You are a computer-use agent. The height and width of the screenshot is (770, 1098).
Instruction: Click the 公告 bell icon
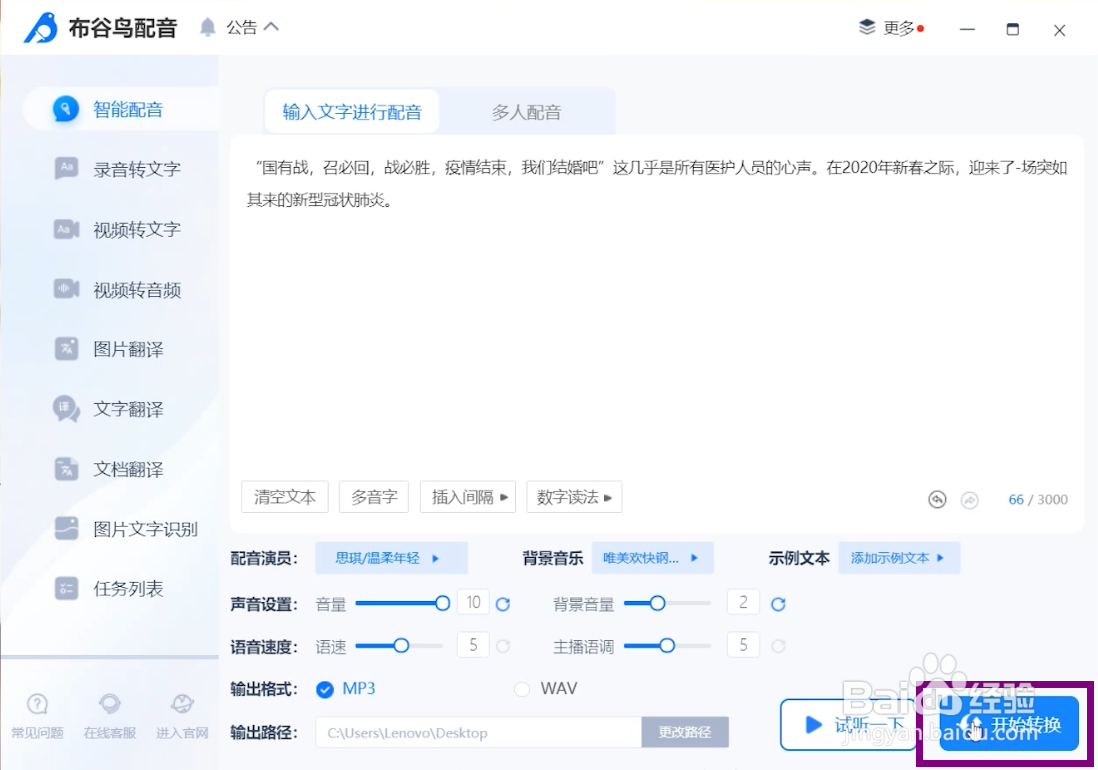pos(207,27)
